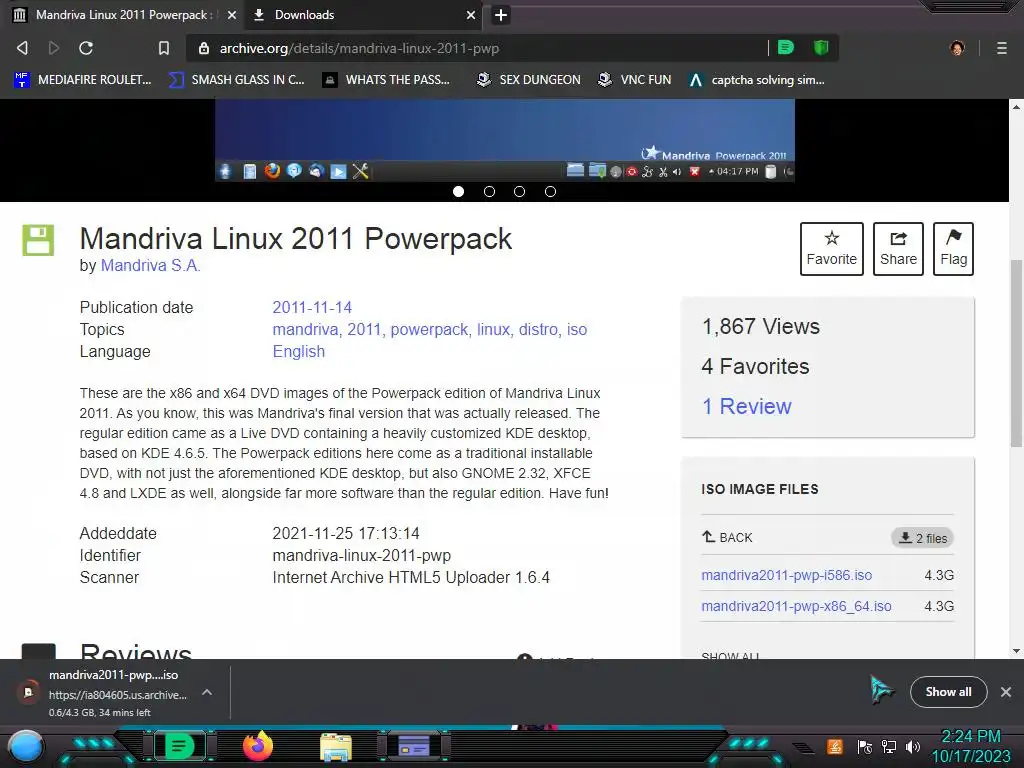The image size is (1024, 768).
Task: Open the VNC FUN bookmark
Action: pyautogui.click(x=635, y=80)
